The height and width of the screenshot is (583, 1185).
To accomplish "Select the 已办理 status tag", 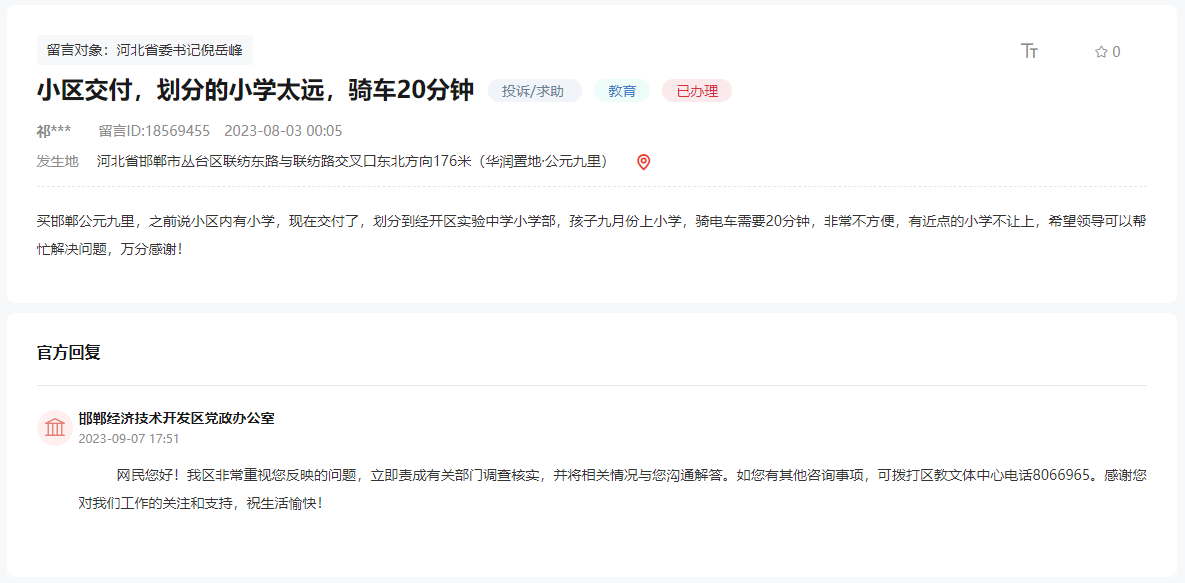I will tap(697, 91).
